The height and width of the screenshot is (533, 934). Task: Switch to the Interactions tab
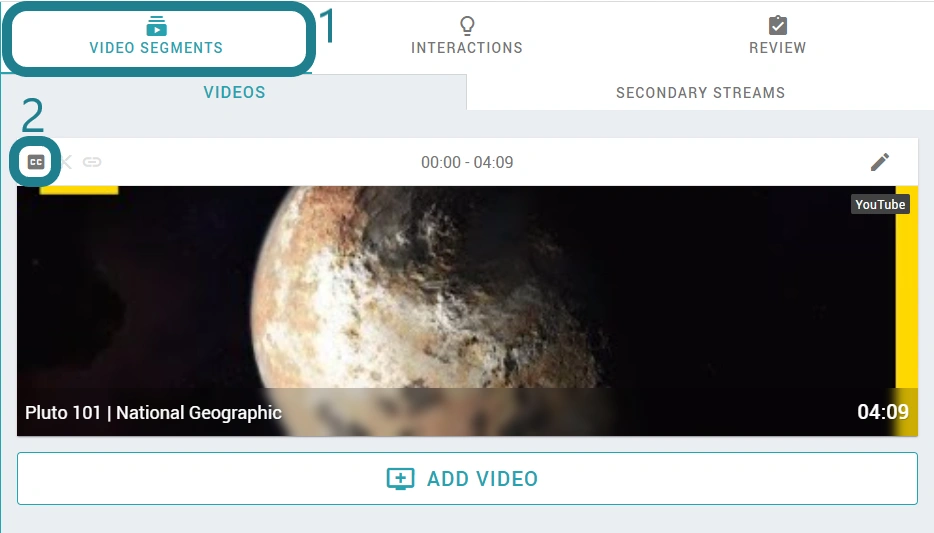467,37
